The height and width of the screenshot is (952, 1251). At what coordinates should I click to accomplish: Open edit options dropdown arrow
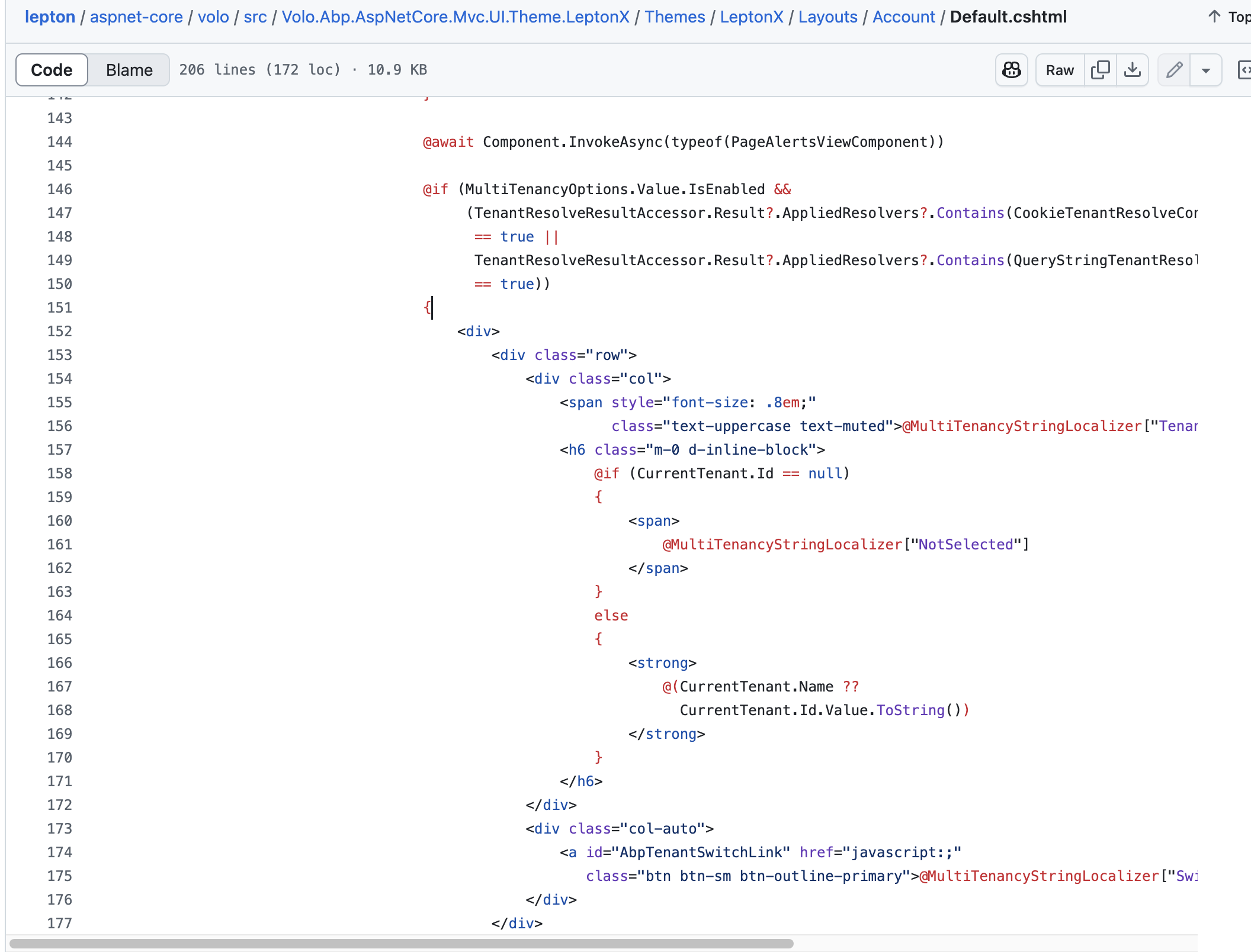click(x=1205, y=70)
